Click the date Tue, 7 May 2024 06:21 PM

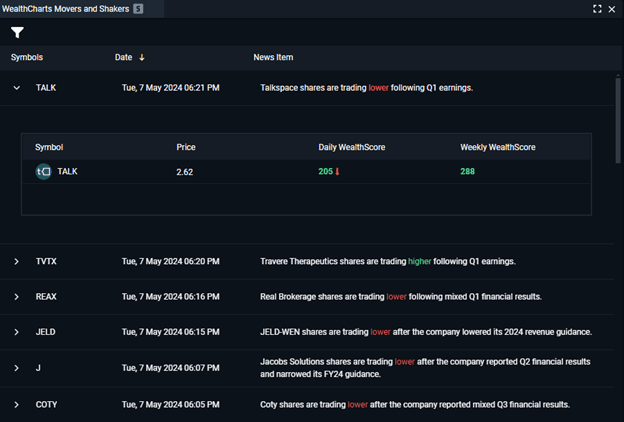click(171, 88)
